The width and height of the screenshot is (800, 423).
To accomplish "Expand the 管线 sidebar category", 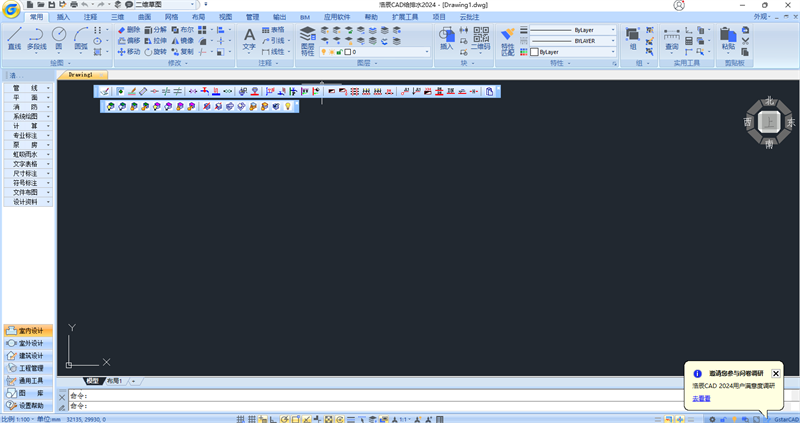I will click(x=26, y=88).
